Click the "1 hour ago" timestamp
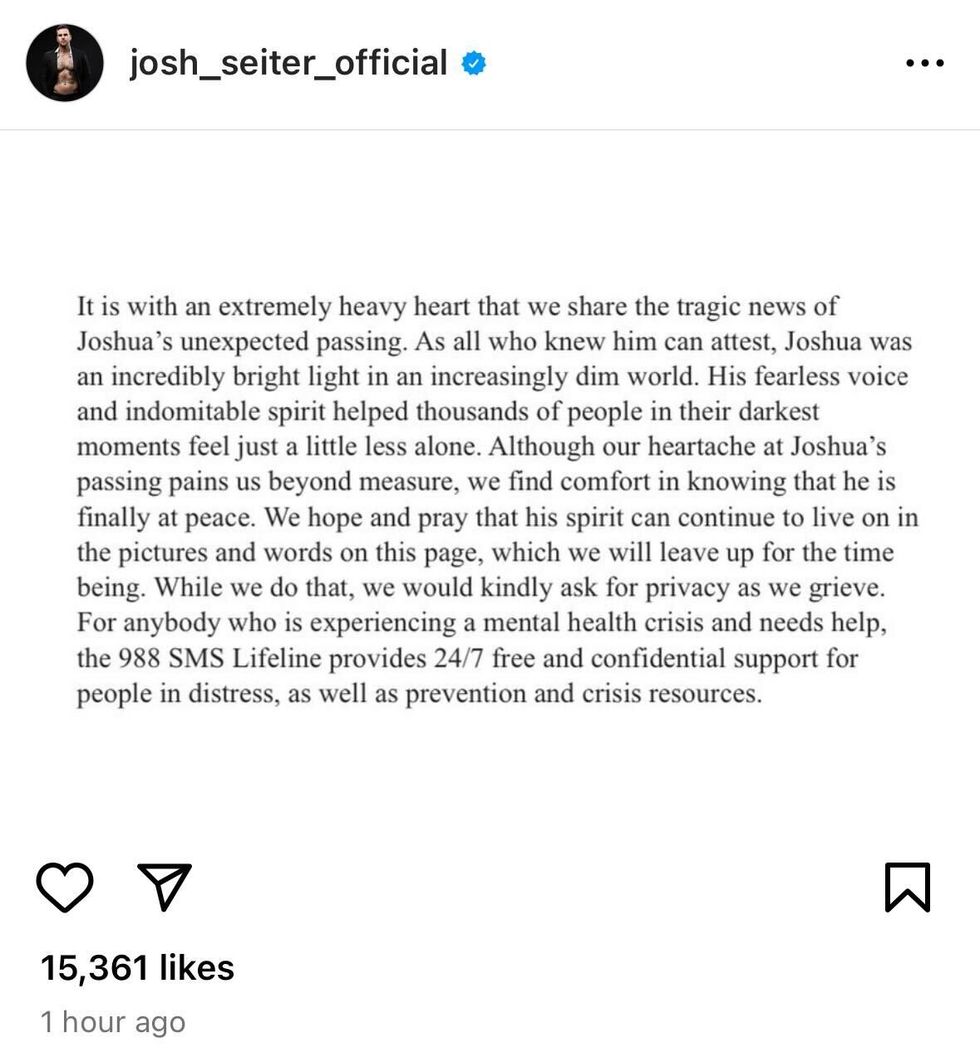The height and width of the screenshot is (1061, 980). pos(113,1022)
